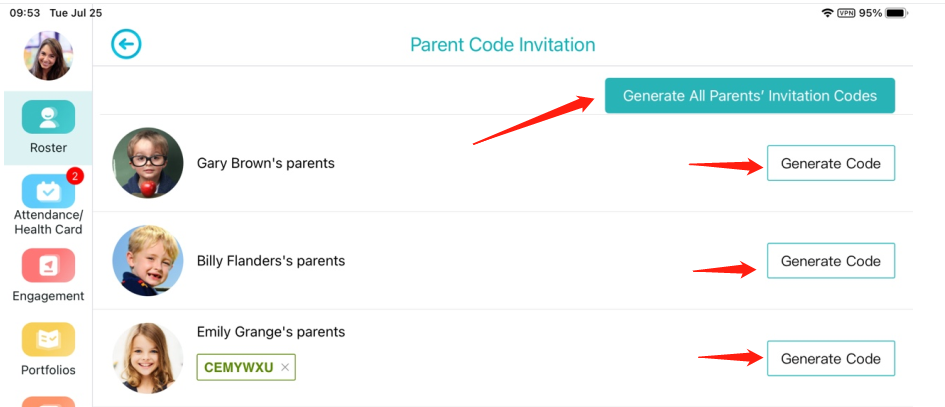This screenshot has width=945, height=407.
Task: Select Emily Grange's profile photo
Action: pos(148,358)
